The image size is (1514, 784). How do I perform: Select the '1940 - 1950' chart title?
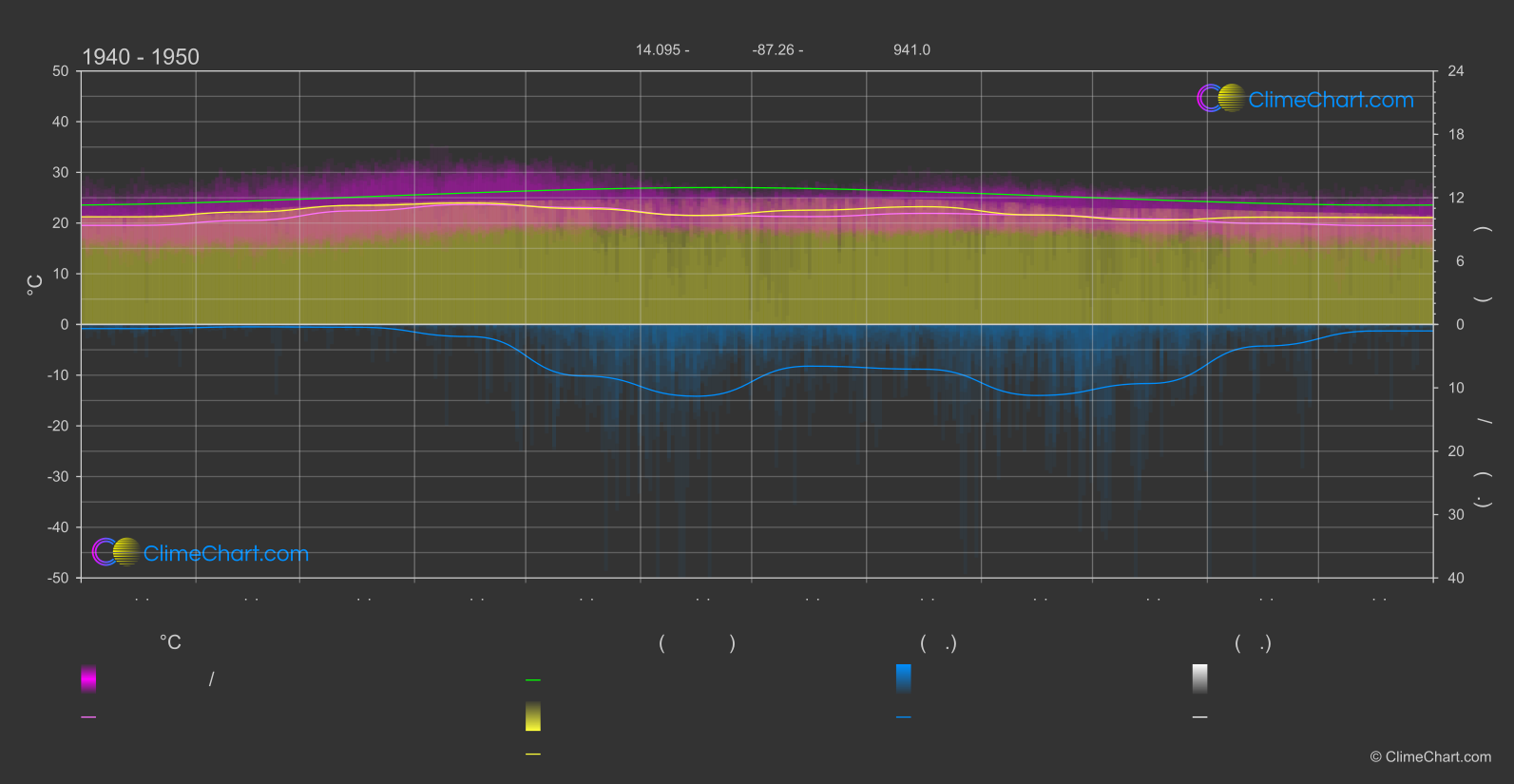click(141, 57)
